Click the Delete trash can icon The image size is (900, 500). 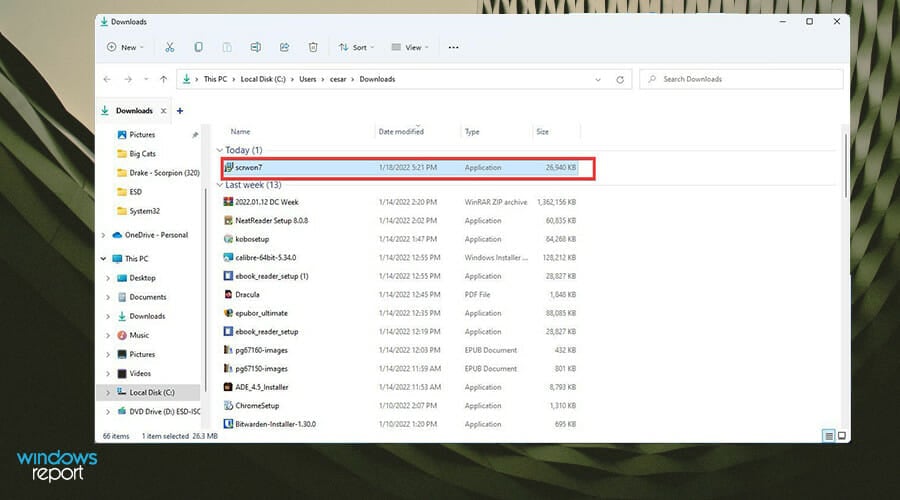[x=313, y=47]
